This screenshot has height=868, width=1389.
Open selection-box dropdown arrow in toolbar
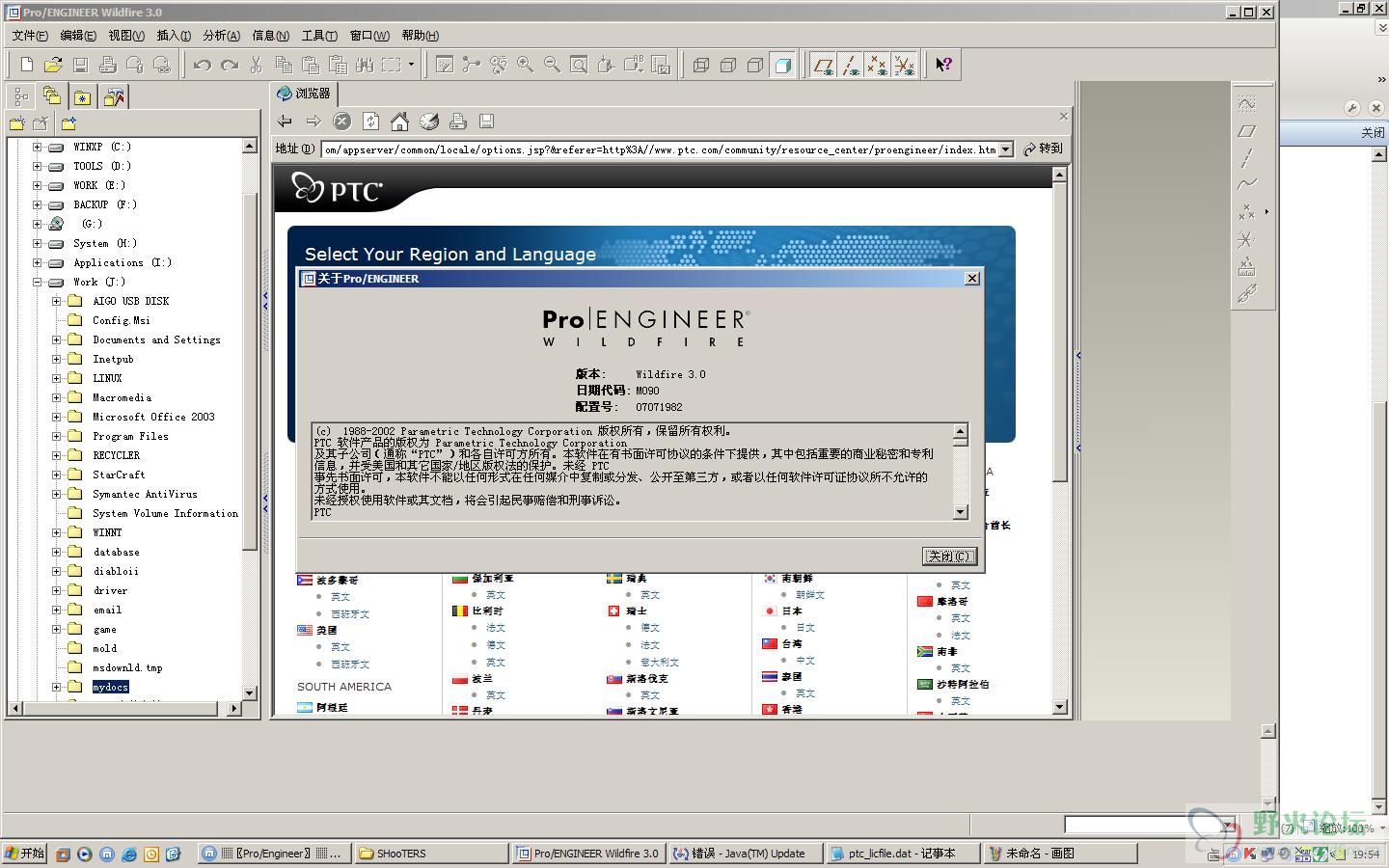click(411, 65)
